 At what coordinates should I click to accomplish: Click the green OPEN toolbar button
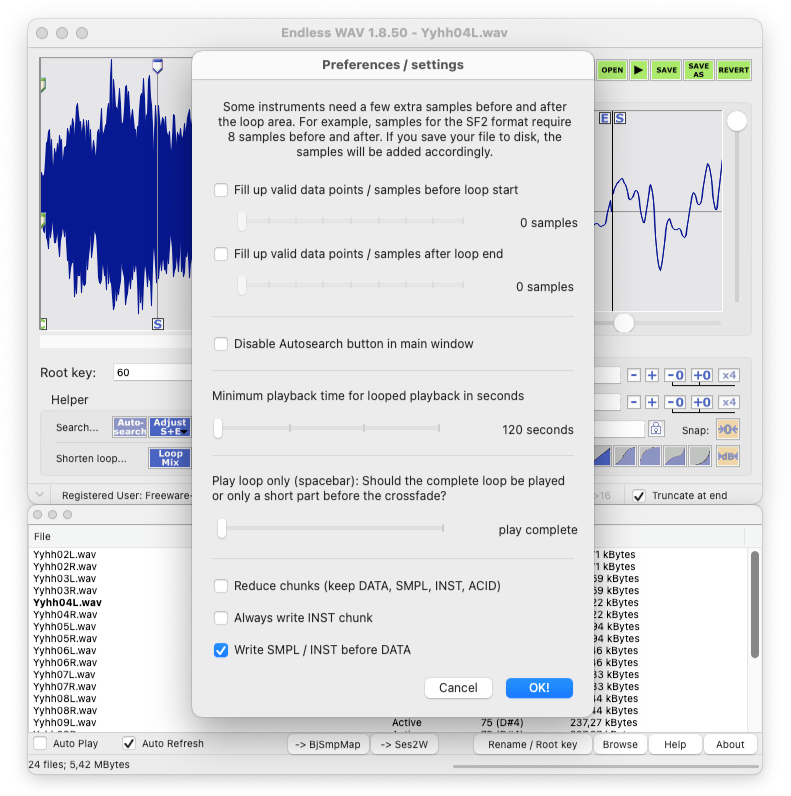coord(612,70)
